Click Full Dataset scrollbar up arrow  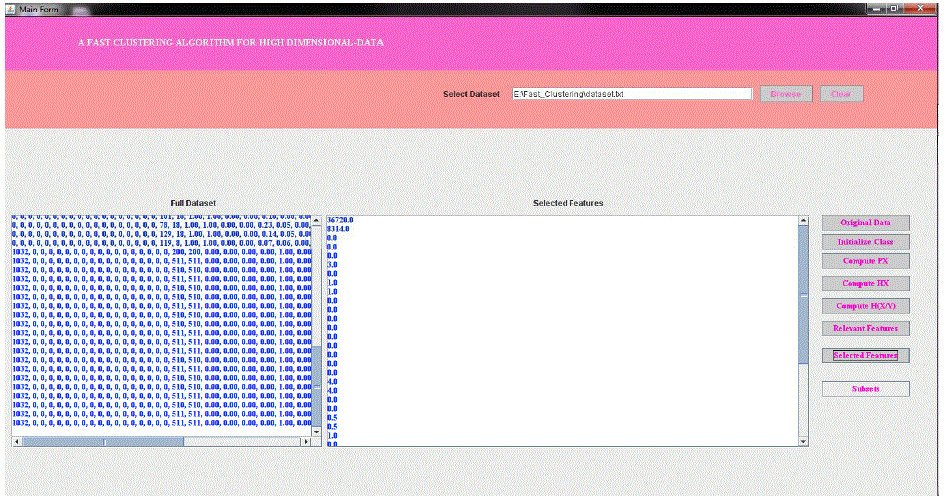coord(317,222)
